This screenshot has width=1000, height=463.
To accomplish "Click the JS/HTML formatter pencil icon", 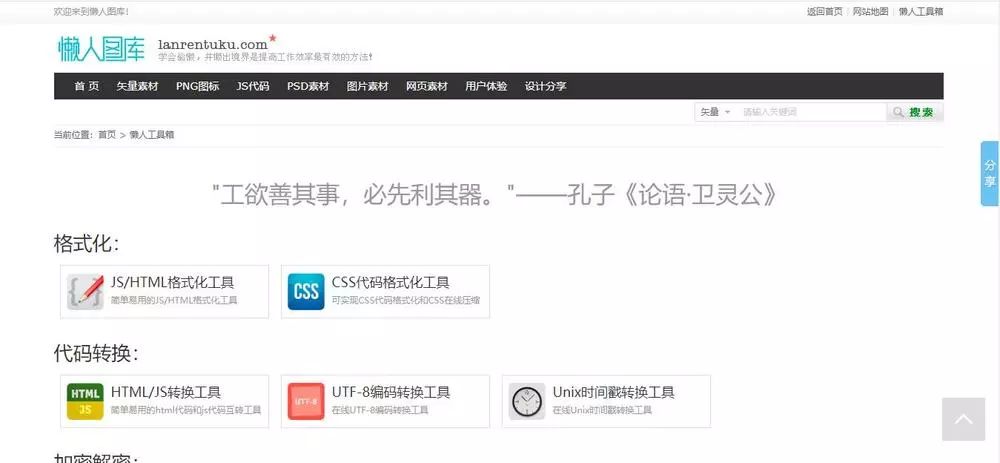I will click(x=85, y=291).
